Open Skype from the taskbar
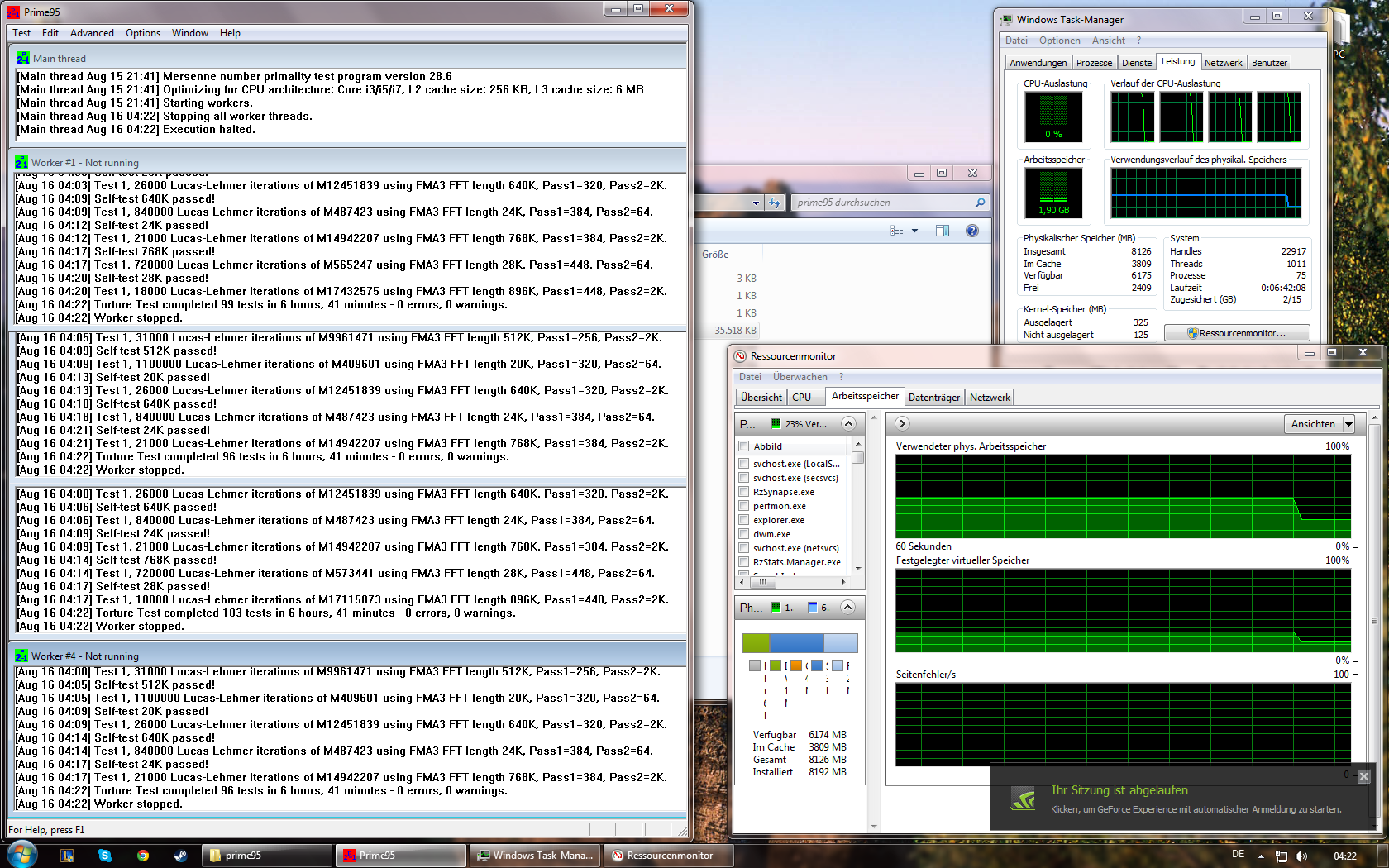 (x=105, y=856)
